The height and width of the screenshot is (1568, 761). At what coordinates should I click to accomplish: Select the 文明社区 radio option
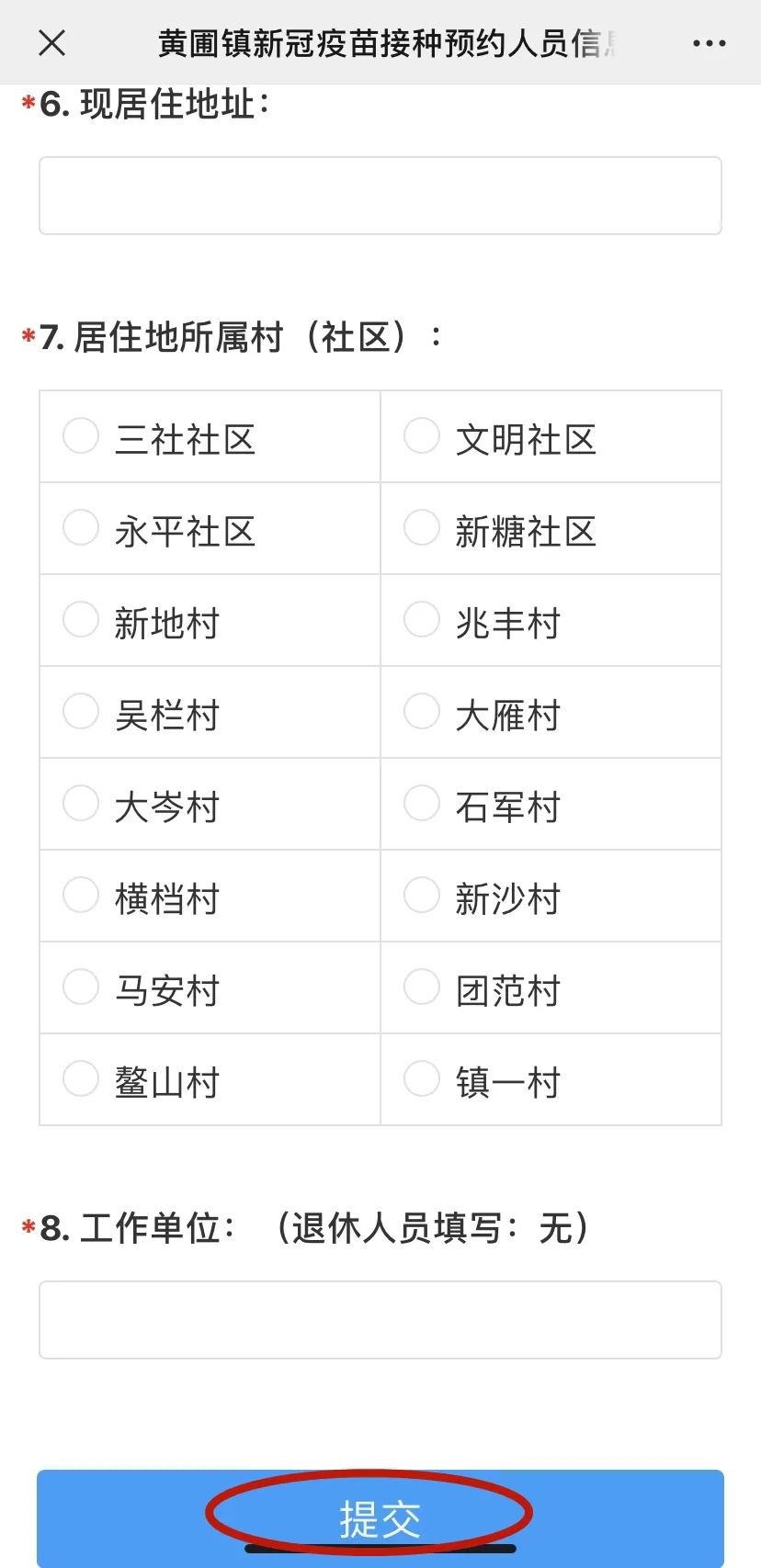pos(422,436)
